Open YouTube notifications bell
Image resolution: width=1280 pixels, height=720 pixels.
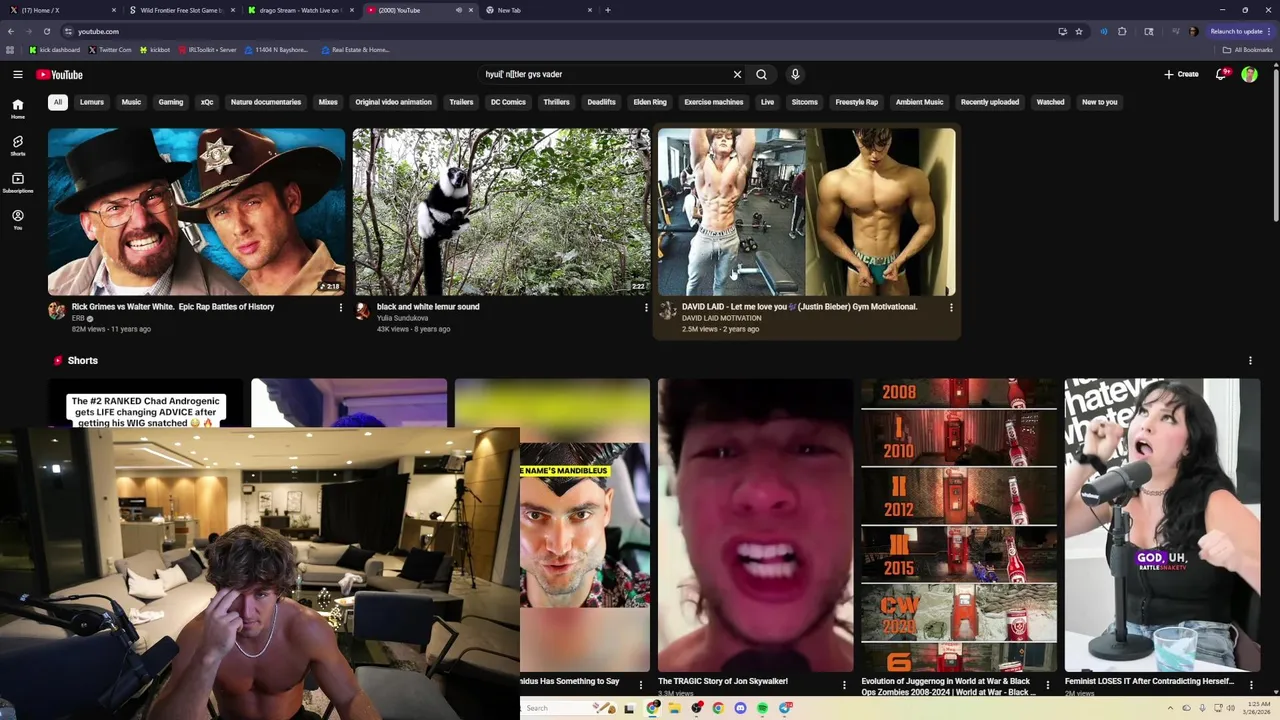[x=1221, y=74]
